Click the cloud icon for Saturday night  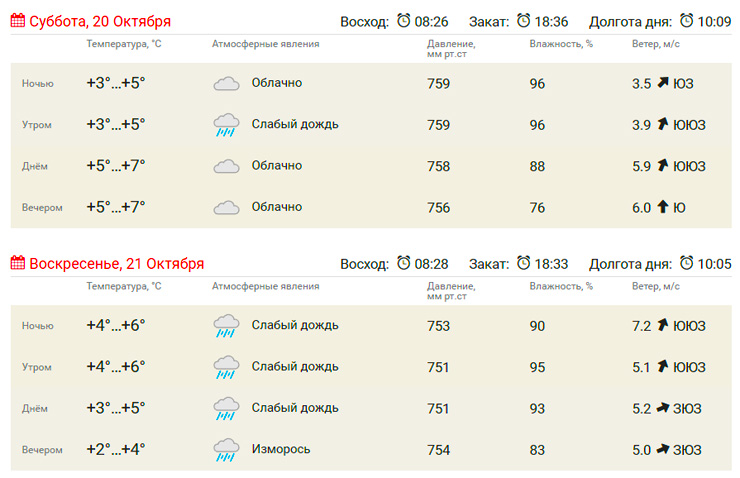point(227,84)
